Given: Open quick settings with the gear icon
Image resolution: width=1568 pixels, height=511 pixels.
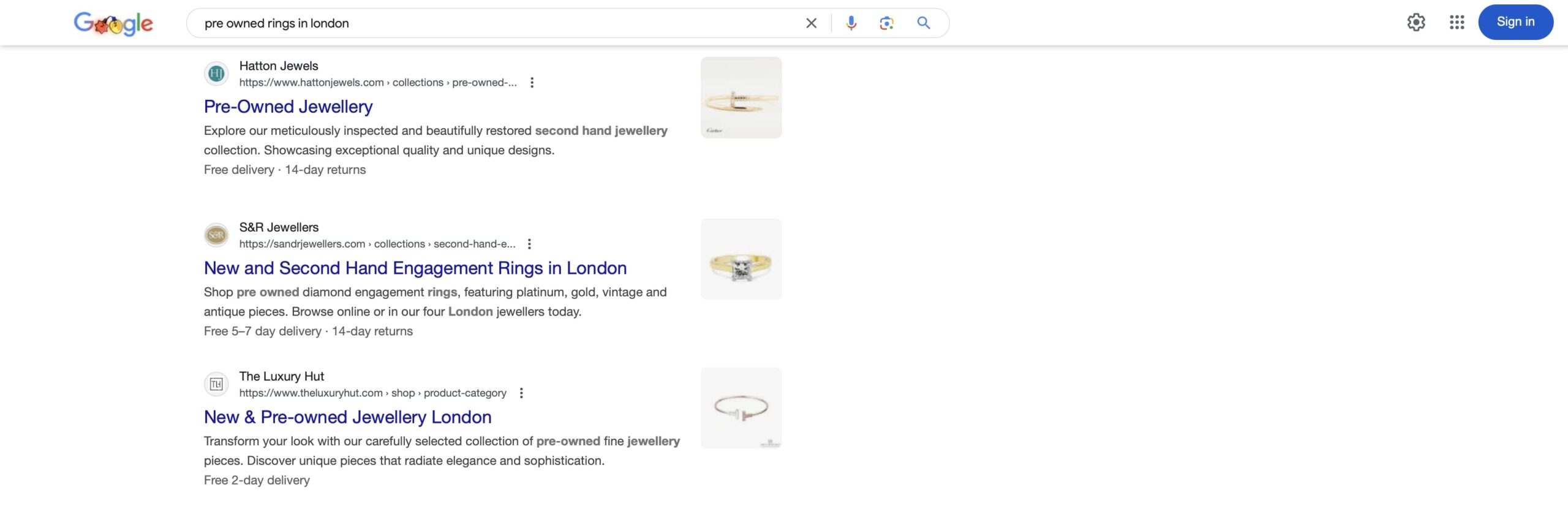Looking at the screenshot, I should point(1417,22).
